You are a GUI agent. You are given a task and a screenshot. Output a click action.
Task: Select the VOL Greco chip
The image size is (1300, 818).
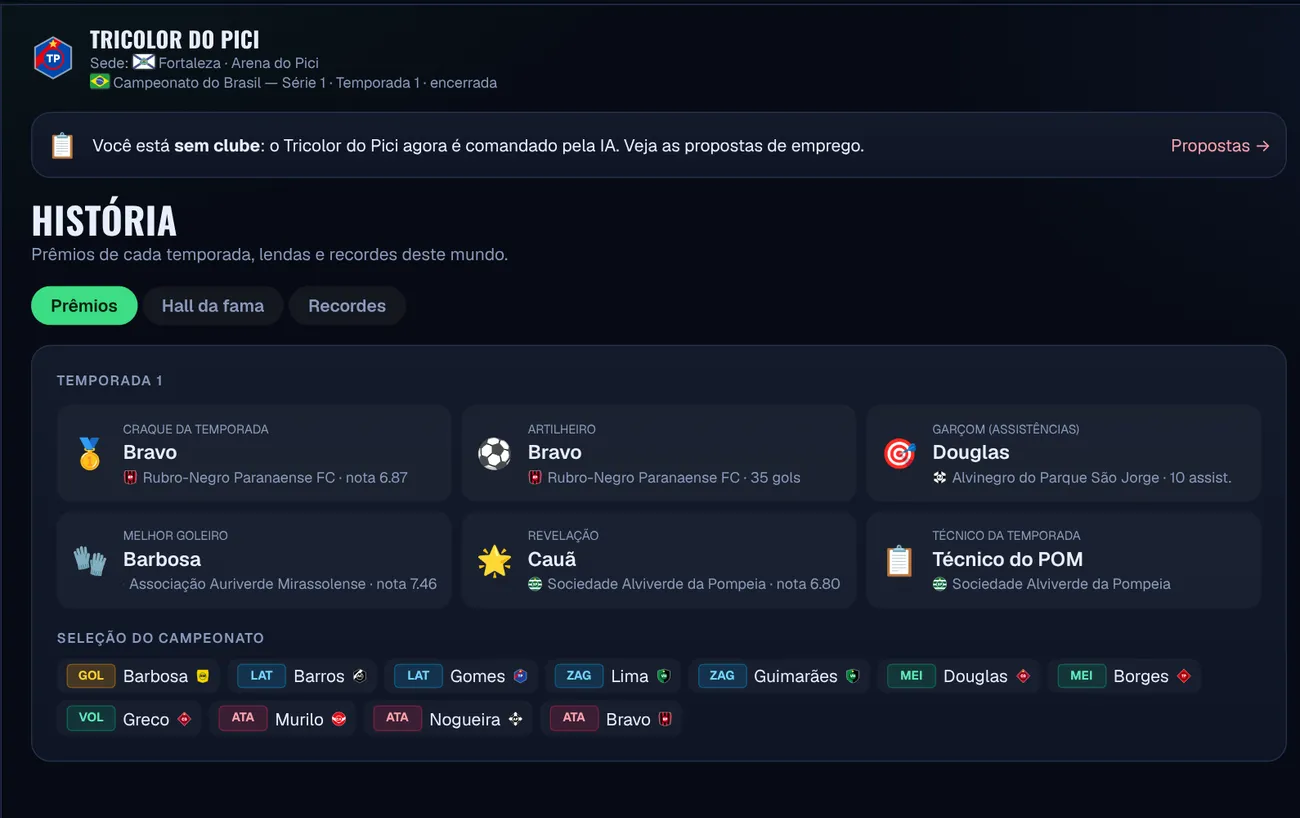[x=129, y=719]
